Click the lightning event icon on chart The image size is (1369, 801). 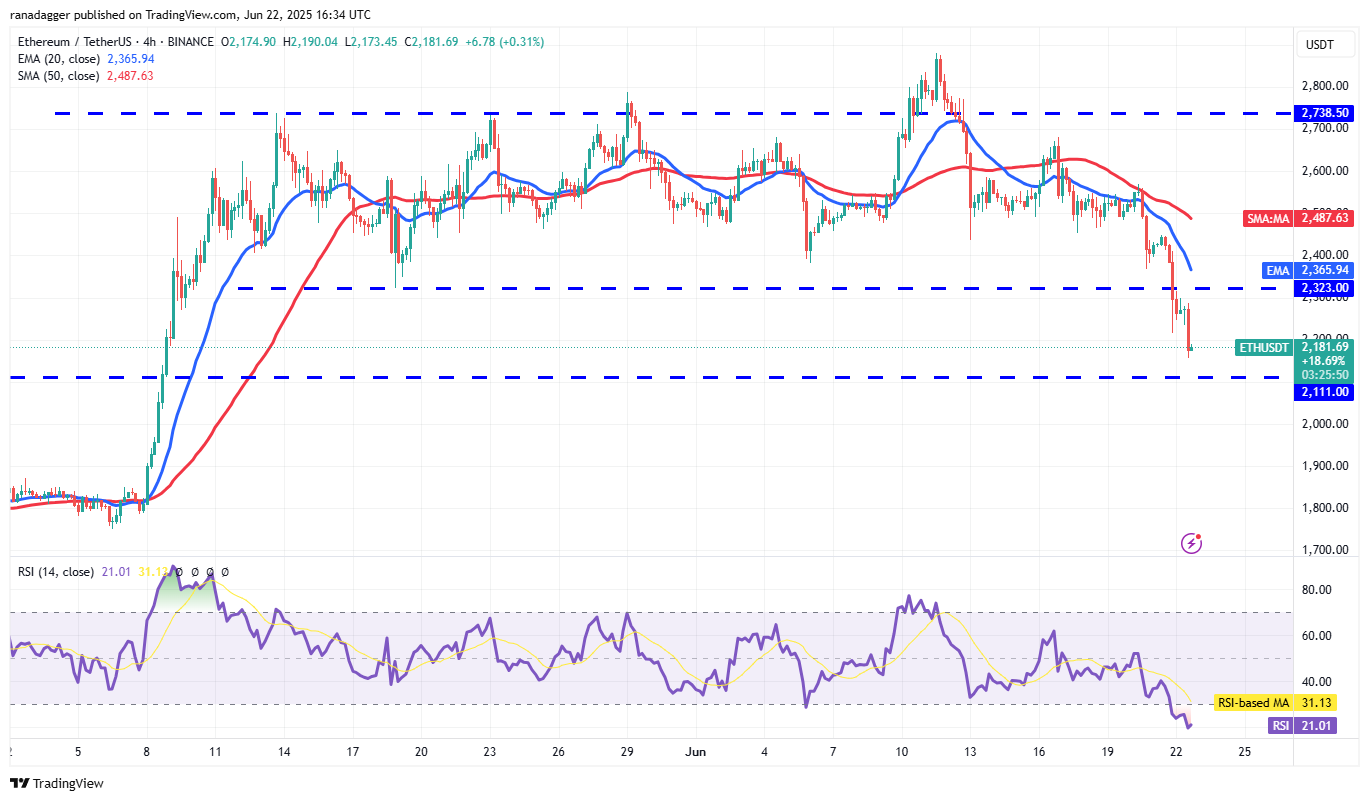click(1191, 543)
